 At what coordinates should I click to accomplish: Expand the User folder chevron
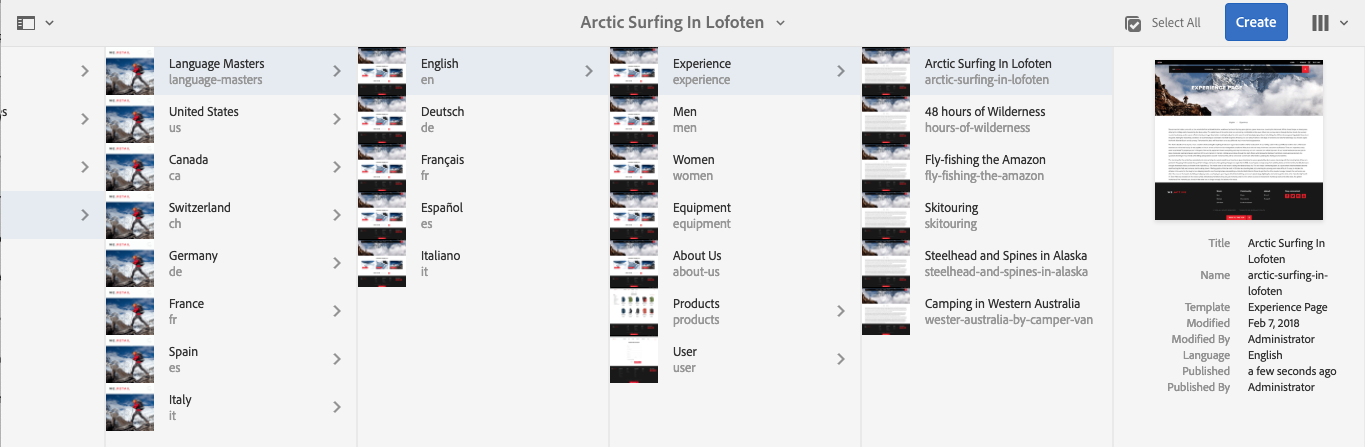pyautogui.click(x=841, y=359)
